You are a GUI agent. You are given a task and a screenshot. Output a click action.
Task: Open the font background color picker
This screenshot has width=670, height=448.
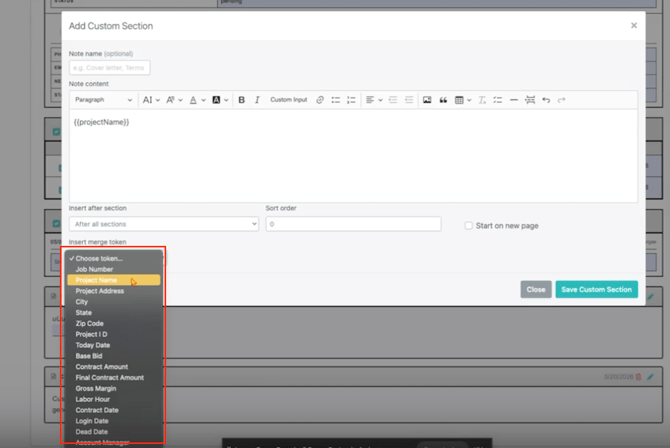pyautogui.click(x=220, y=100)
